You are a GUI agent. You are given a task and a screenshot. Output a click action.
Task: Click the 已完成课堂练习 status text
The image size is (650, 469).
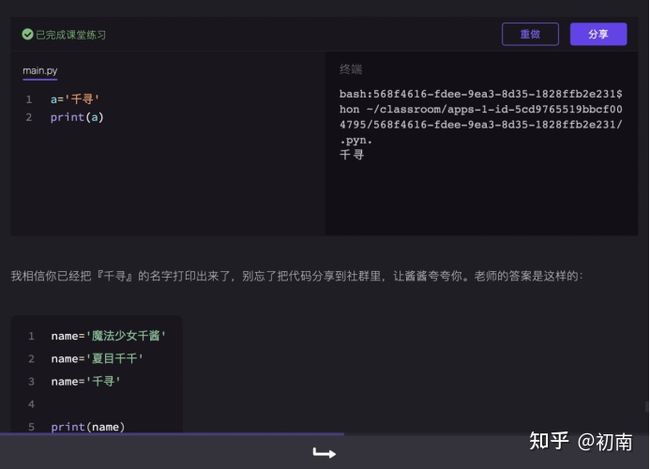tap(71, 34)
